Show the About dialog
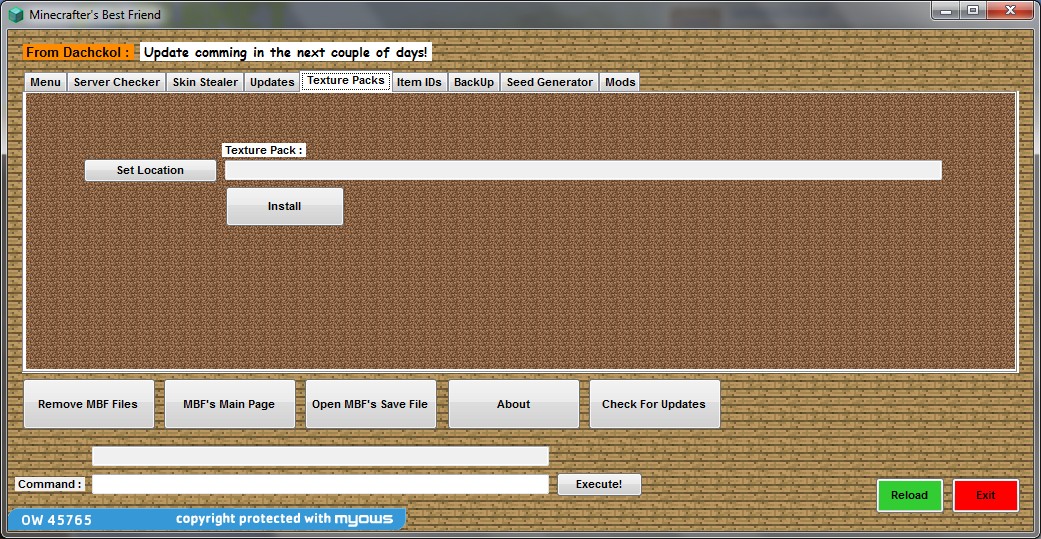 (514, 404)
